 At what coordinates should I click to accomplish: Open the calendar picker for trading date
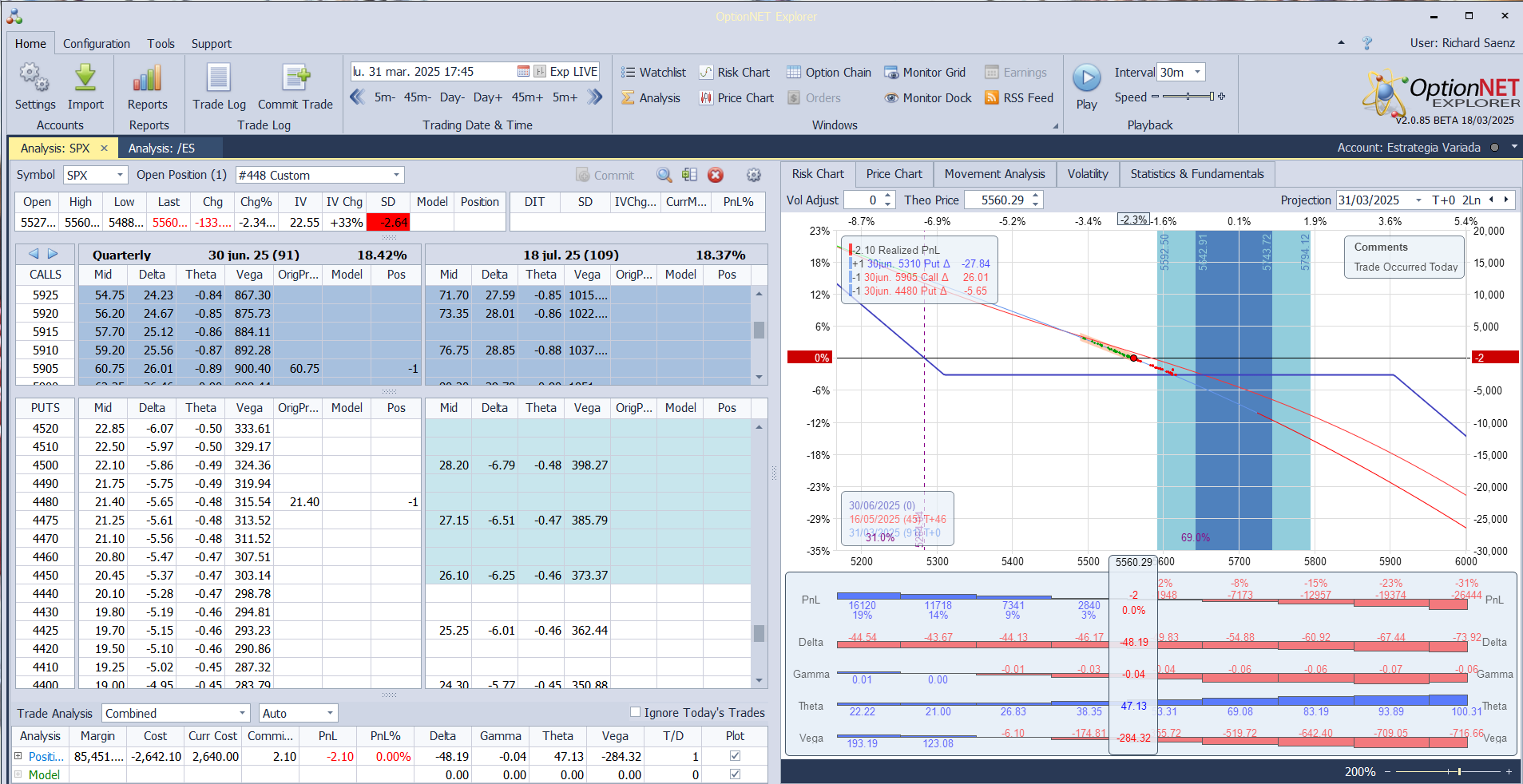(523, 71)
